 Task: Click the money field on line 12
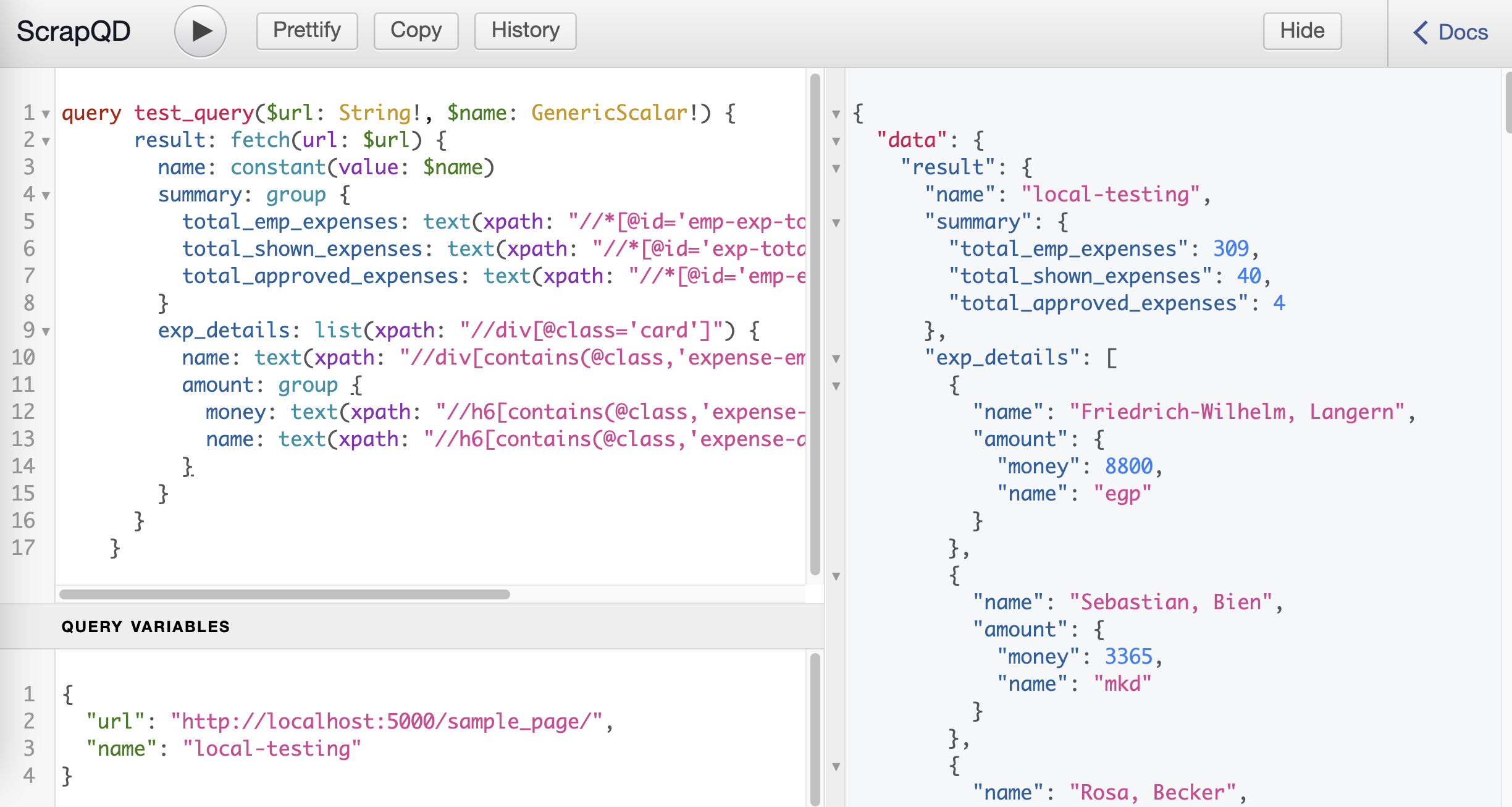point(235,412)
